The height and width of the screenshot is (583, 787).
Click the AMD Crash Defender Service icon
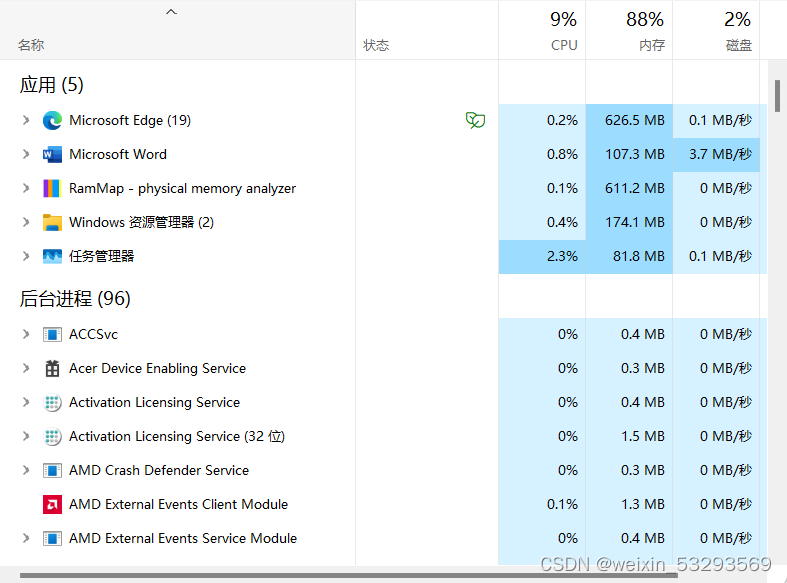coord(52,471)
